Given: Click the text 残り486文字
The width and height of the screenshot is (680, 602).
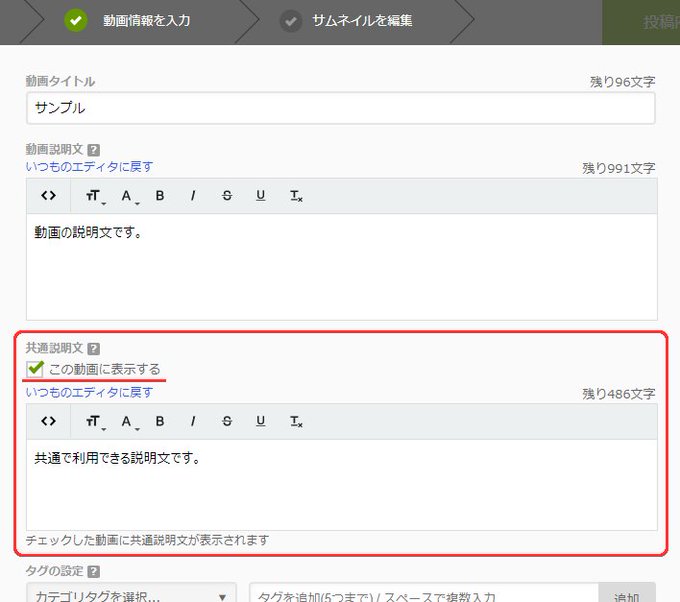Looking at the screenshot, I should pyautogui.click(x=618, y=394).
